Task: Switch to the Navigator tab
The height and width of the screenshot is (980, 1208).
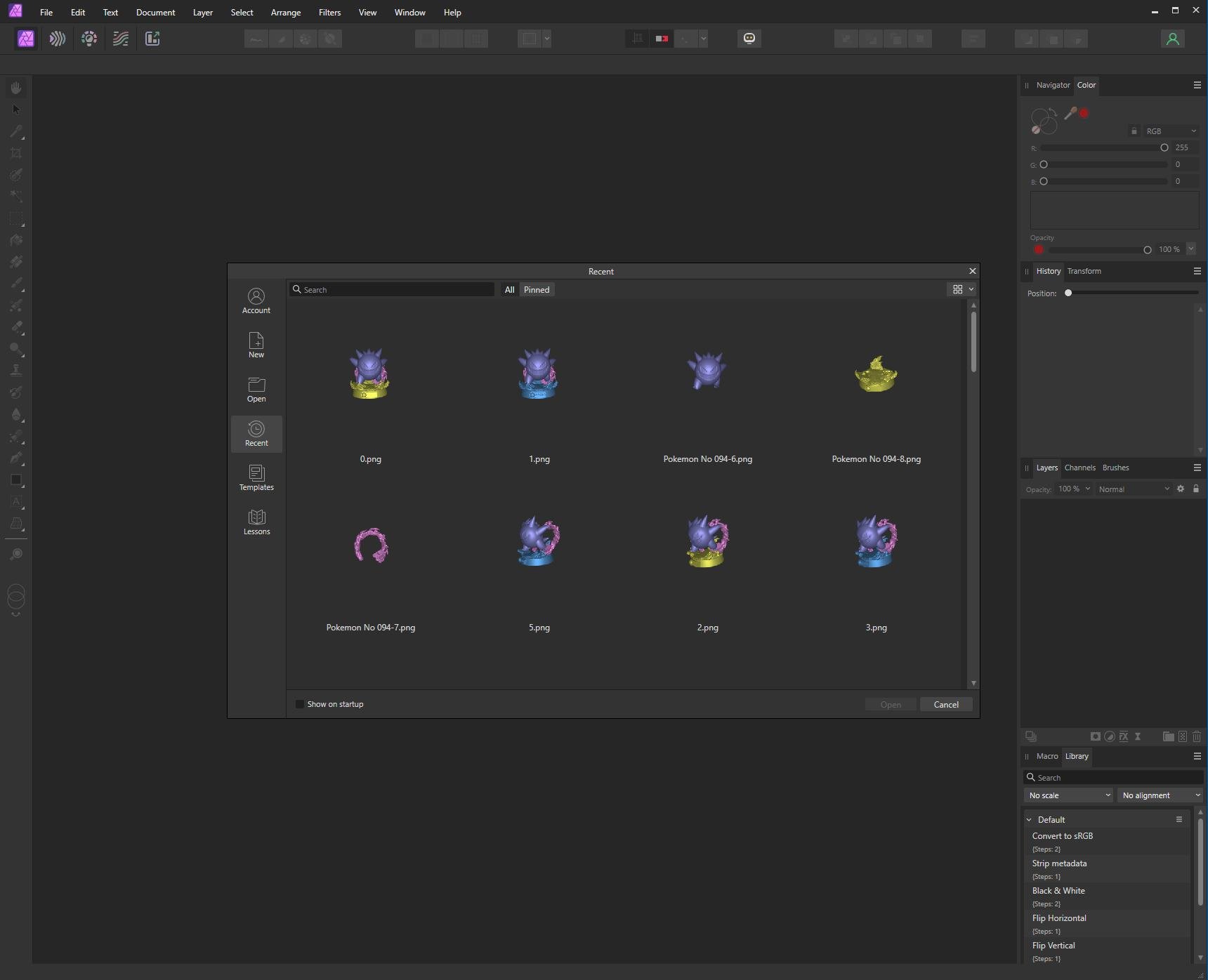Action: [x=1053, y=85]
